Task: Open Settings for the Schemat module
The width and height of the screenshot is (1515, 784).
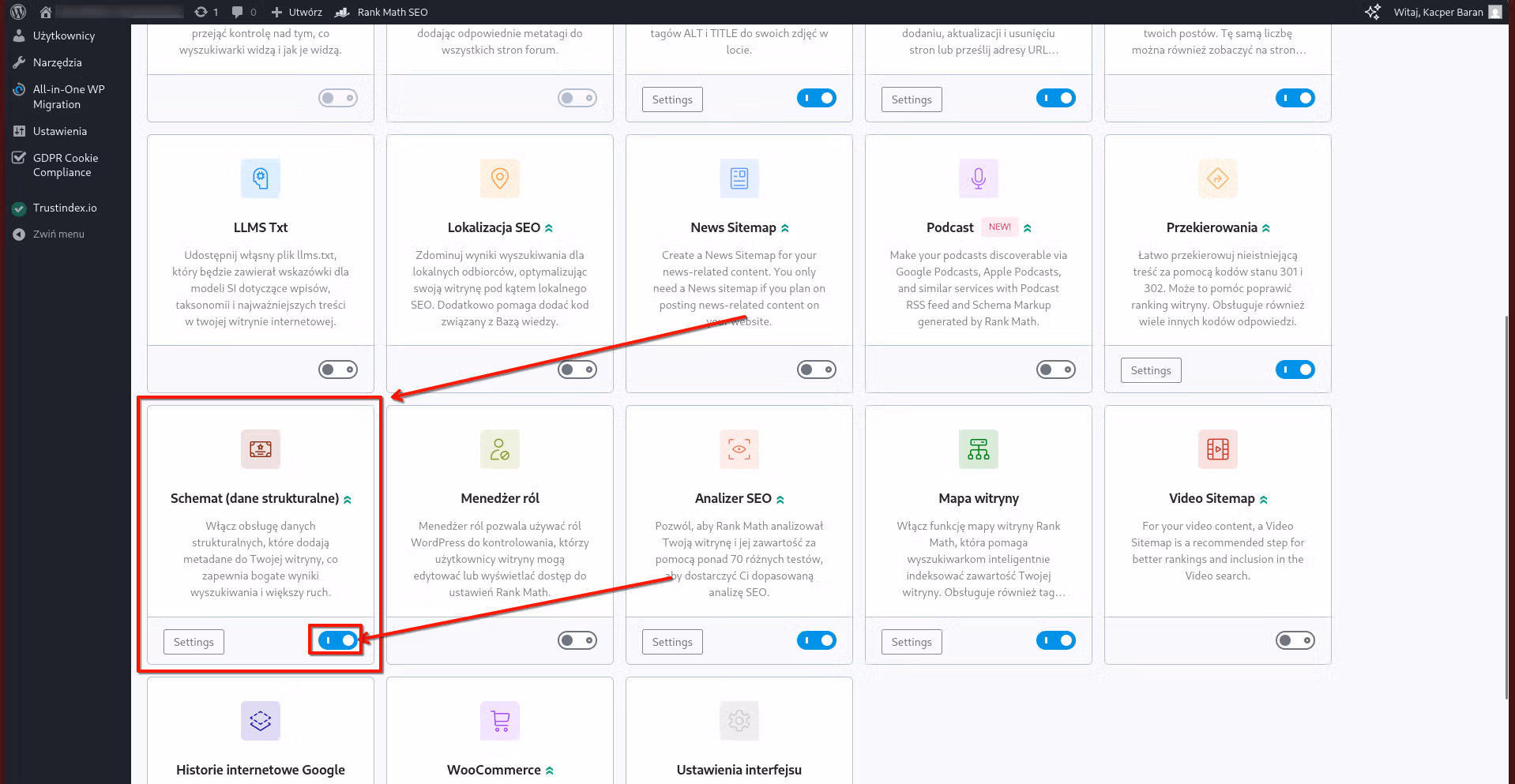Action: (x=193, y=641)
